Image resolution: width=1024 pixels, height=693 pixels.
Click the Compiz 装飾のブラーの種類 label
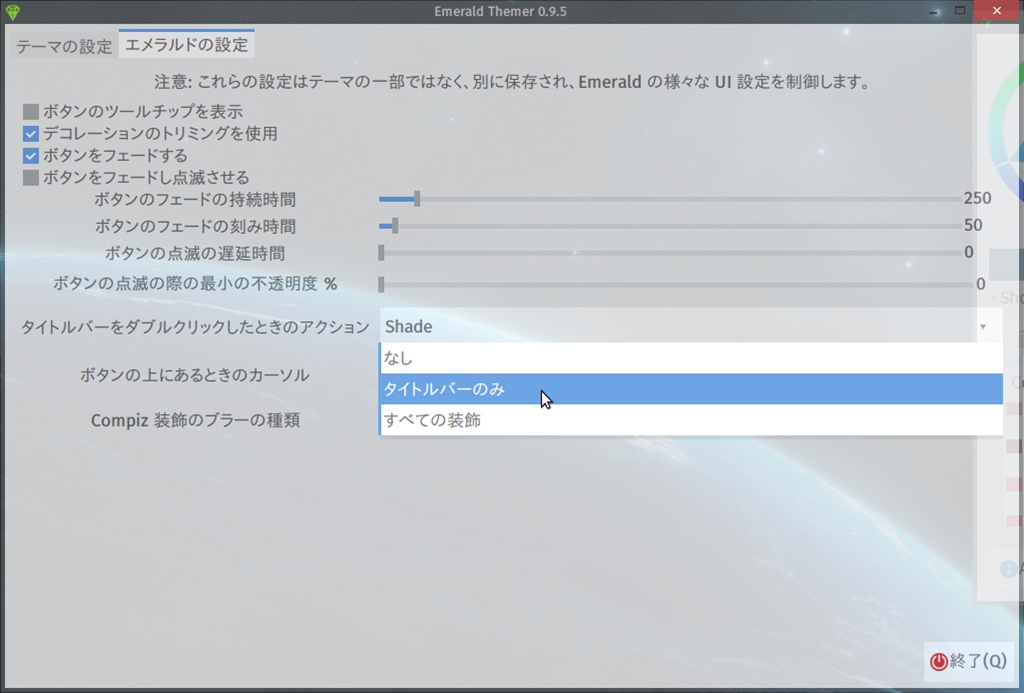tap(195, 420)
